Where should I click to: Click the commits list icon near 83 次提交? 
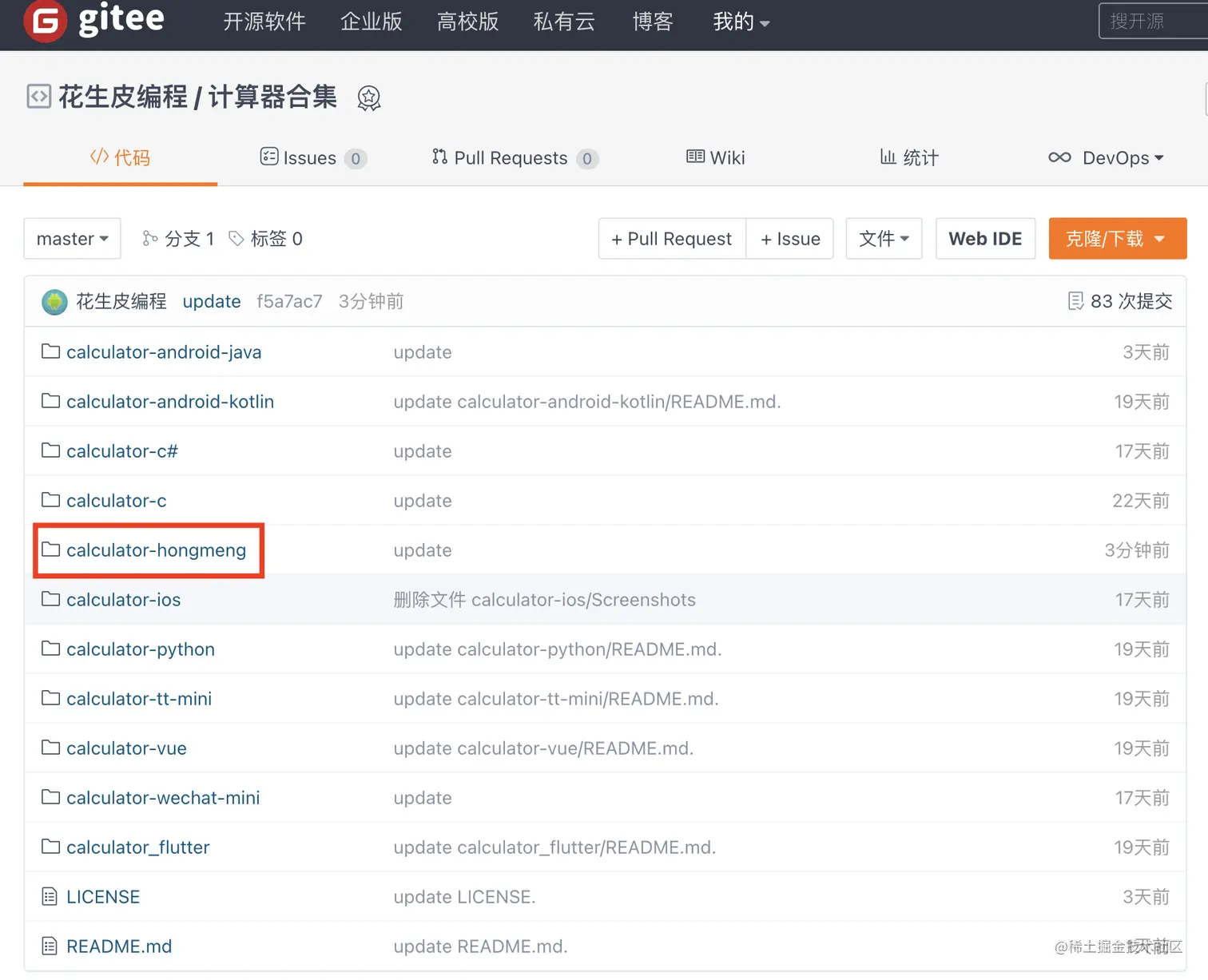point(1076,301)
